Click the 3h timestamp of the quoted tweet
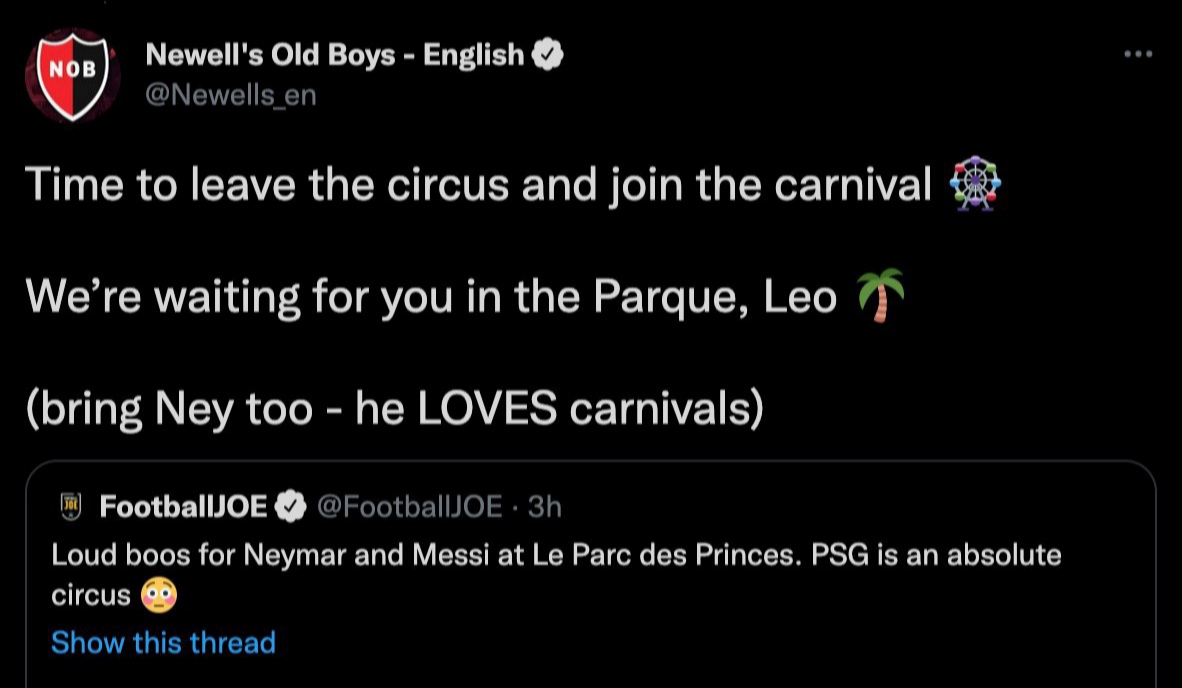Image resolution: width=1182 pixels, height=688 pixels. (x=545, y=507)
